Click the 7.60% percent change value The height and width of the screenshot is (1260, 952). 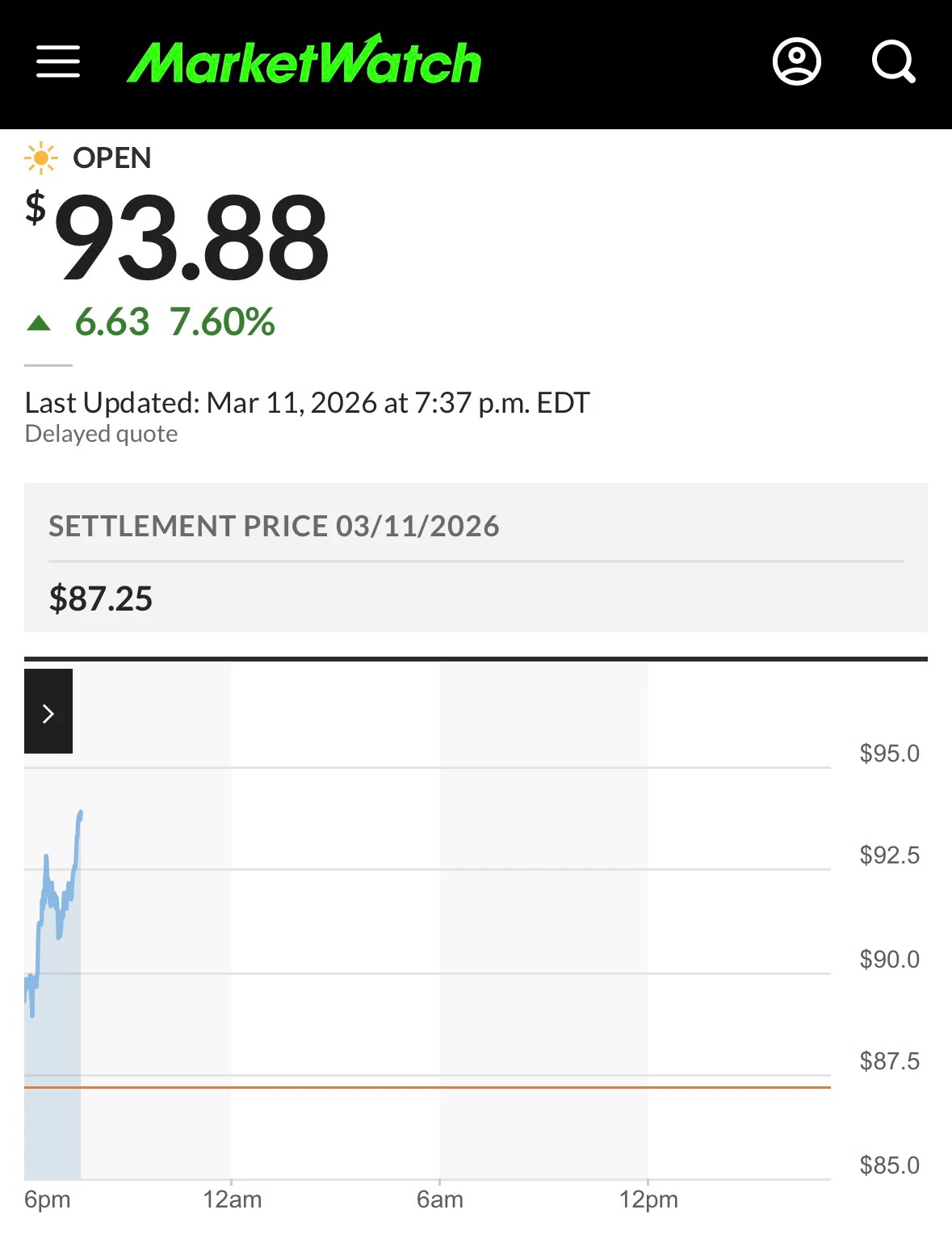click(222, 322)
